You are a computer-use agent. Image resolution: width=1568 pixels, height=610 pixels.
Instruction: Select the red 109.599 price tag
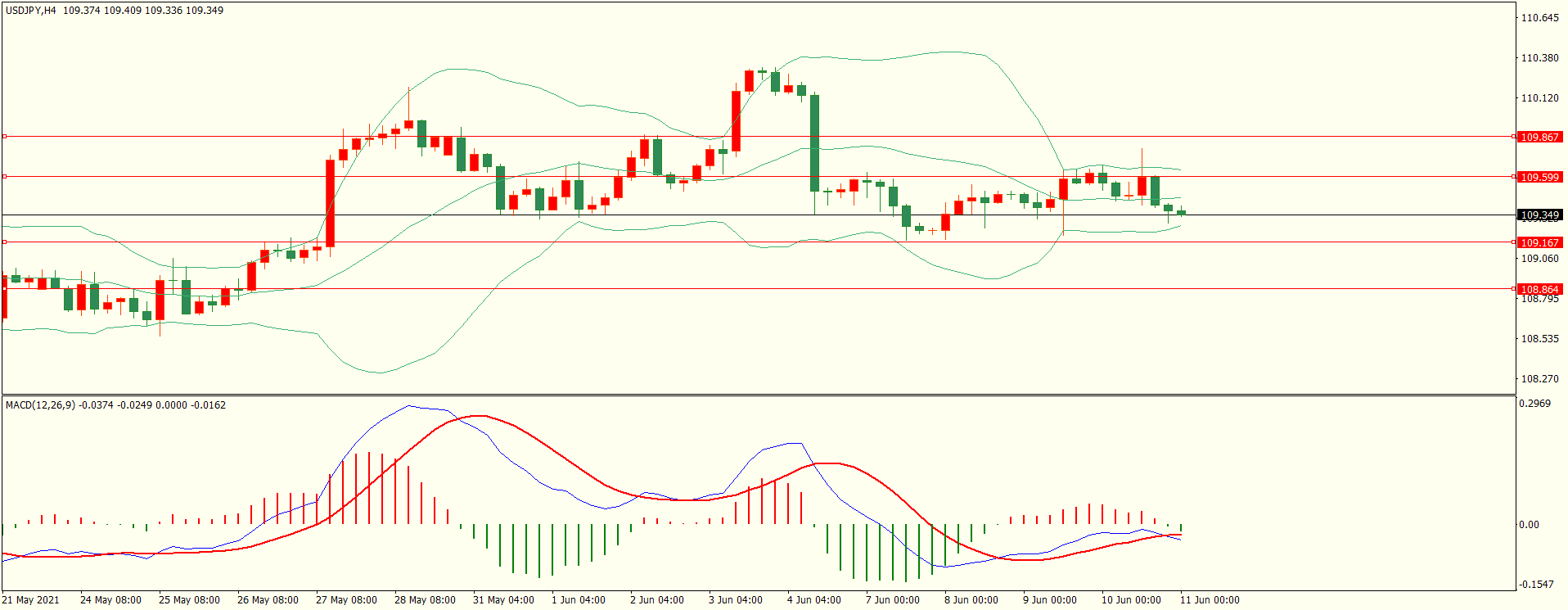(1539, 177)
